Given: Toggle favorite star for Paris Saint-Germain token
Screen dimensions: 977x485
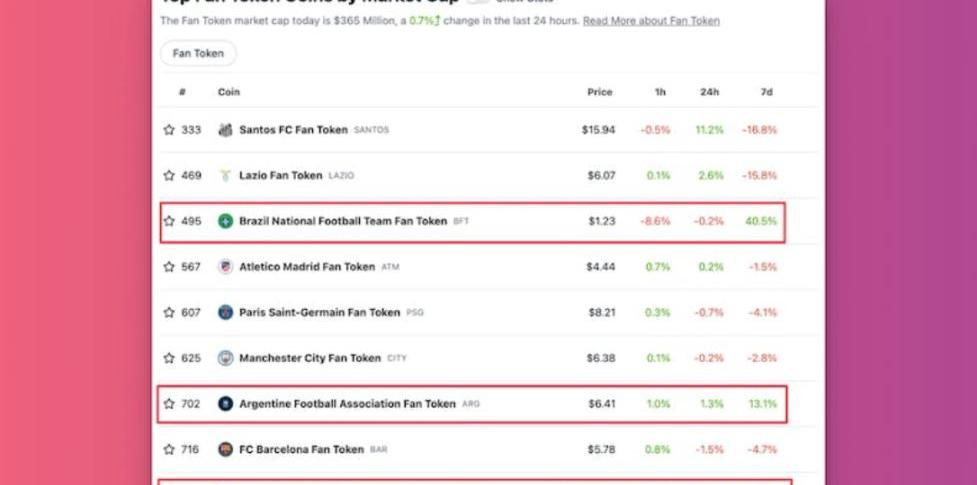Looking at the screenshot, I should point(169,312).
